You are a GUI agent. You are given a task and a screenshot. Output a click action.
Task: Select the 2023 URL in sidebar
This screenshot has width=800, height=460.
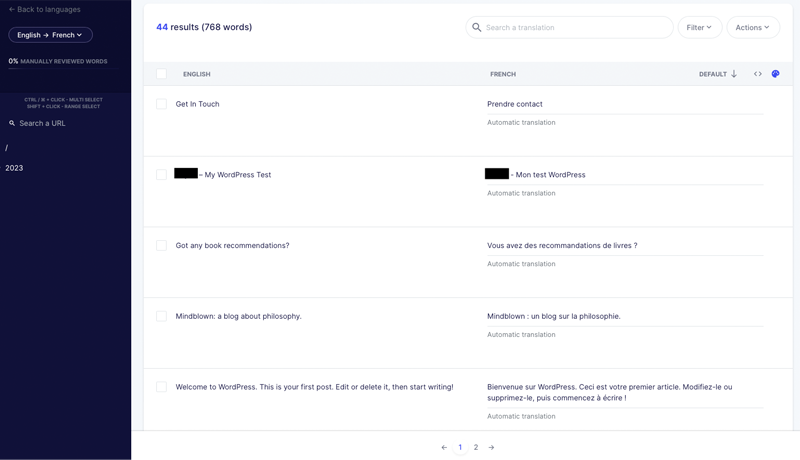14,168
